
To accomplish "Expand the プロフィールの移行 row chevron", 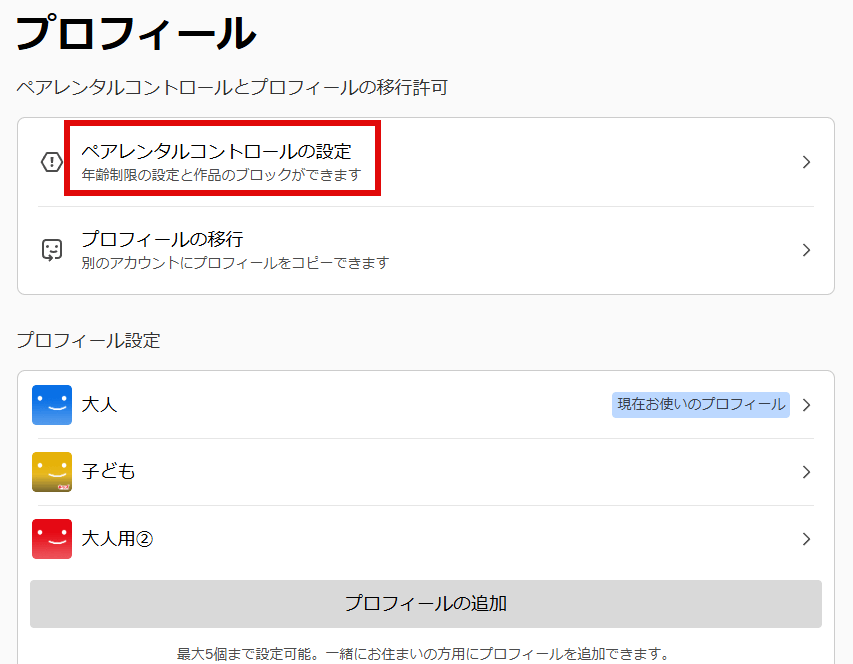I will (806, 250).
